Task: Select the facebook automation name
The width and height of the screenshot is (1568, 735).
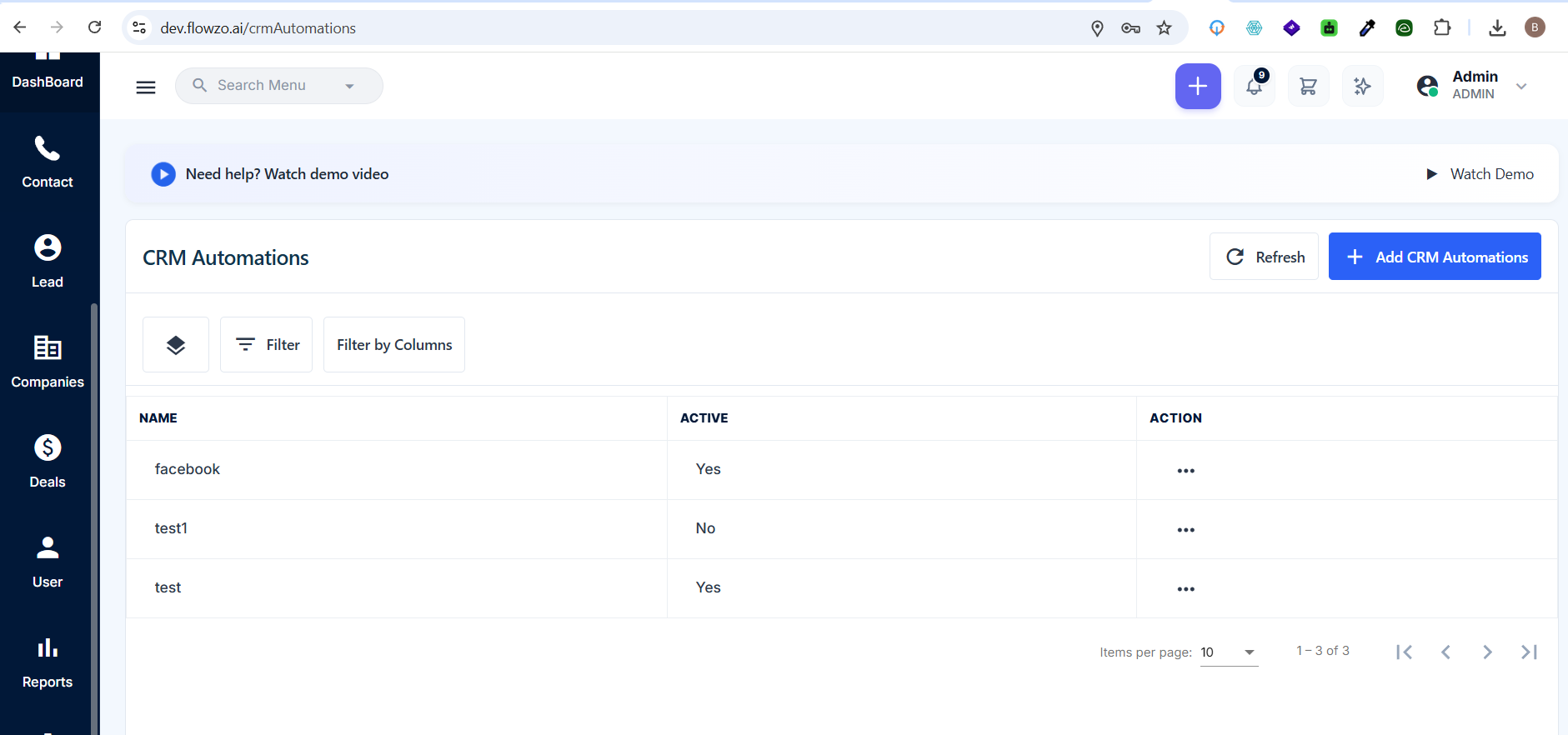Action: point(188,469)
